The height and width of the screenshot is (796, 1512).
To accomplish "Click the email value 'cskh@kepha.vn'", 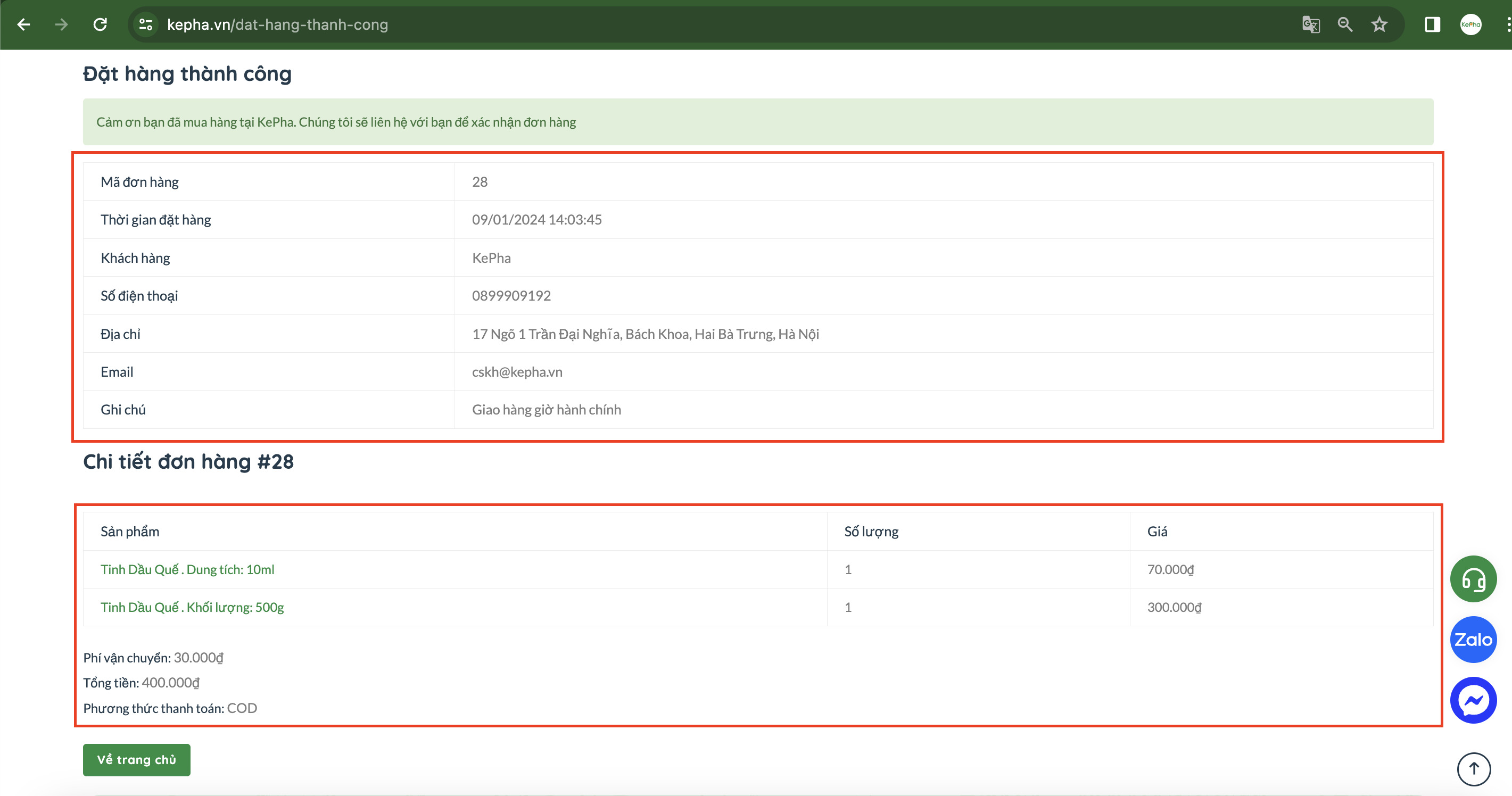I will [x=517, y=371].
